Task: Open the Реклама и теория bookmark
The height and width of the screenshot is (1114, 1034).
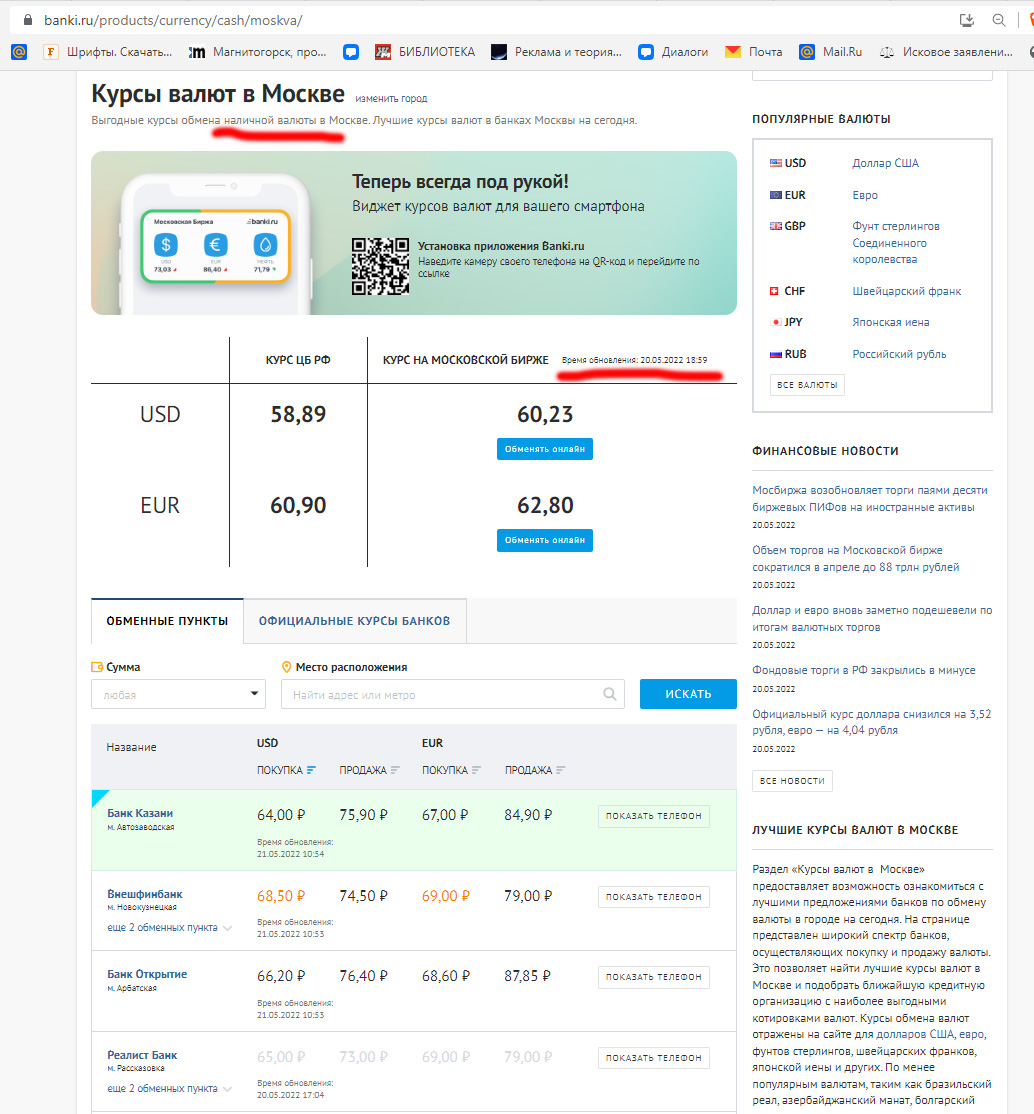Action: tap(556, 52)
